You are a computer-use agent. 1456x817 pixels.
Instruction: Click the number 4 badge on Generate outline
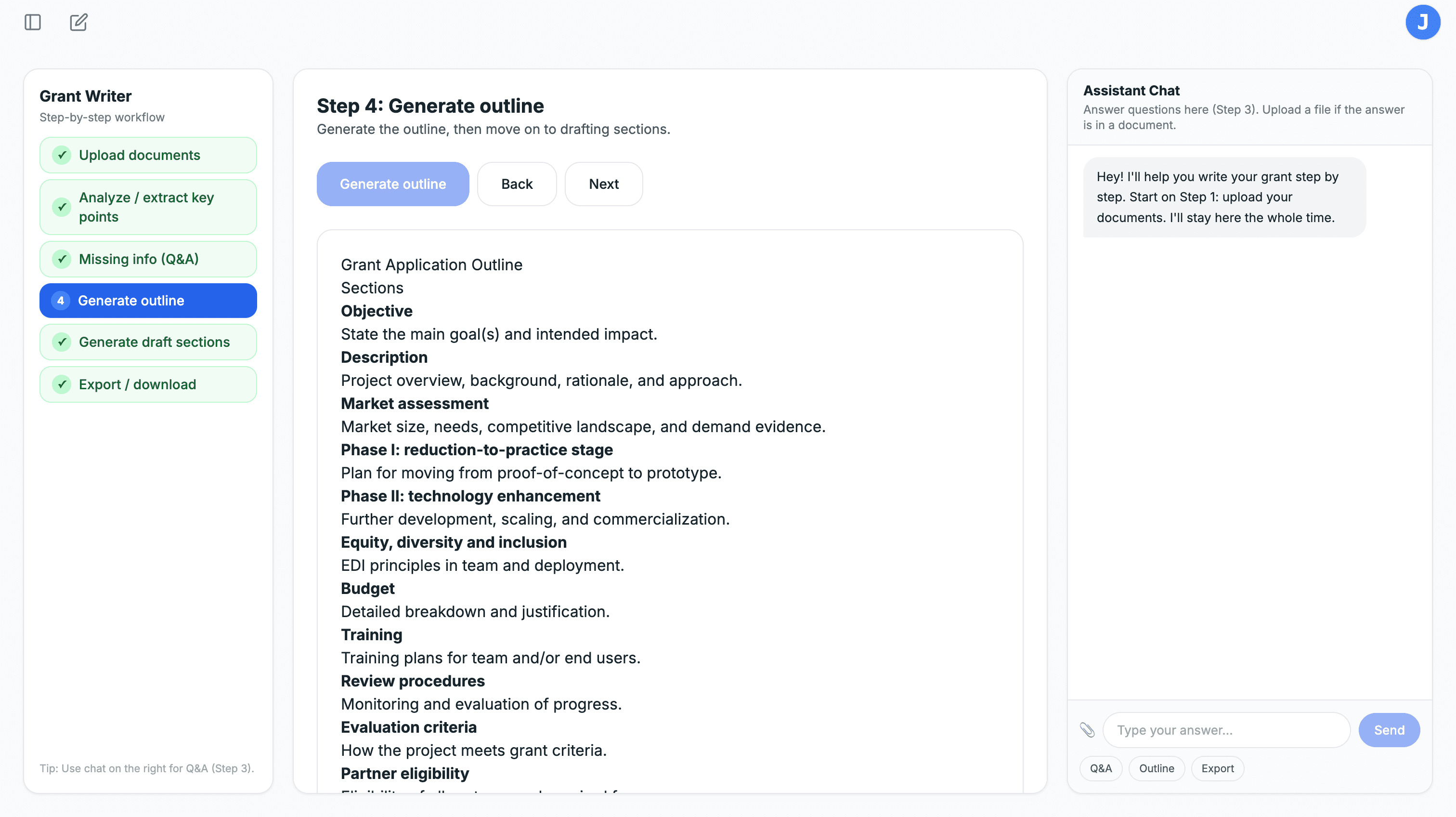(x=61, y=300)
